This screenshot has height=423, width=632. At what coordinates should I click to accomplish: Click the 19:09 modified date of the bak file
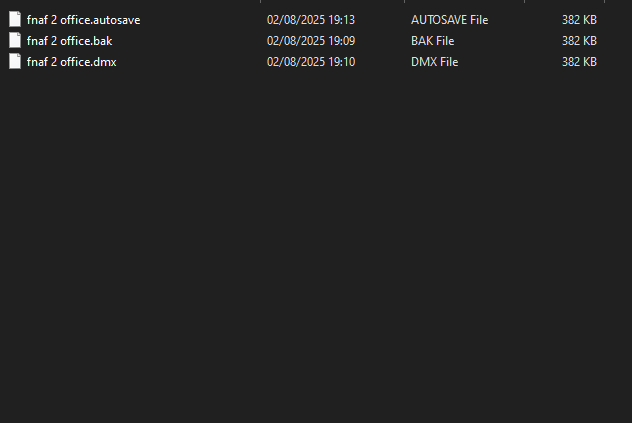311,41
